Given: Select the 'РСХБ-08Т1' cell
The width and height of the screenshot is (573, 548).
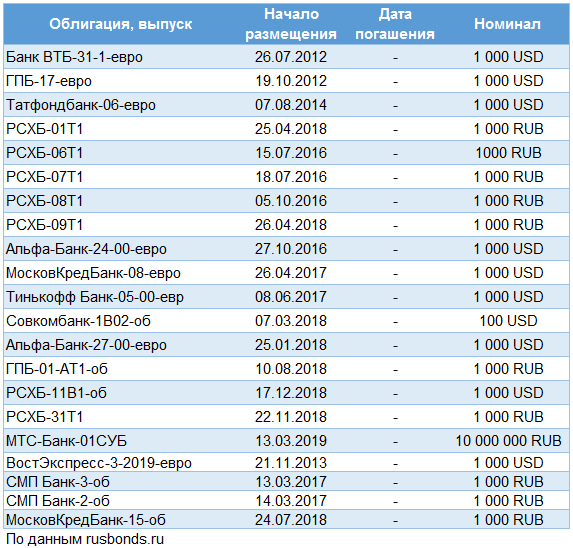Looking at the screenshot, I should [45, 201].
